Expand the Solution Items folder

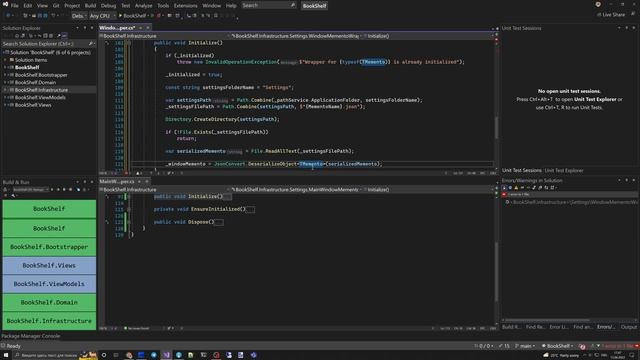(x=6, y=60)
